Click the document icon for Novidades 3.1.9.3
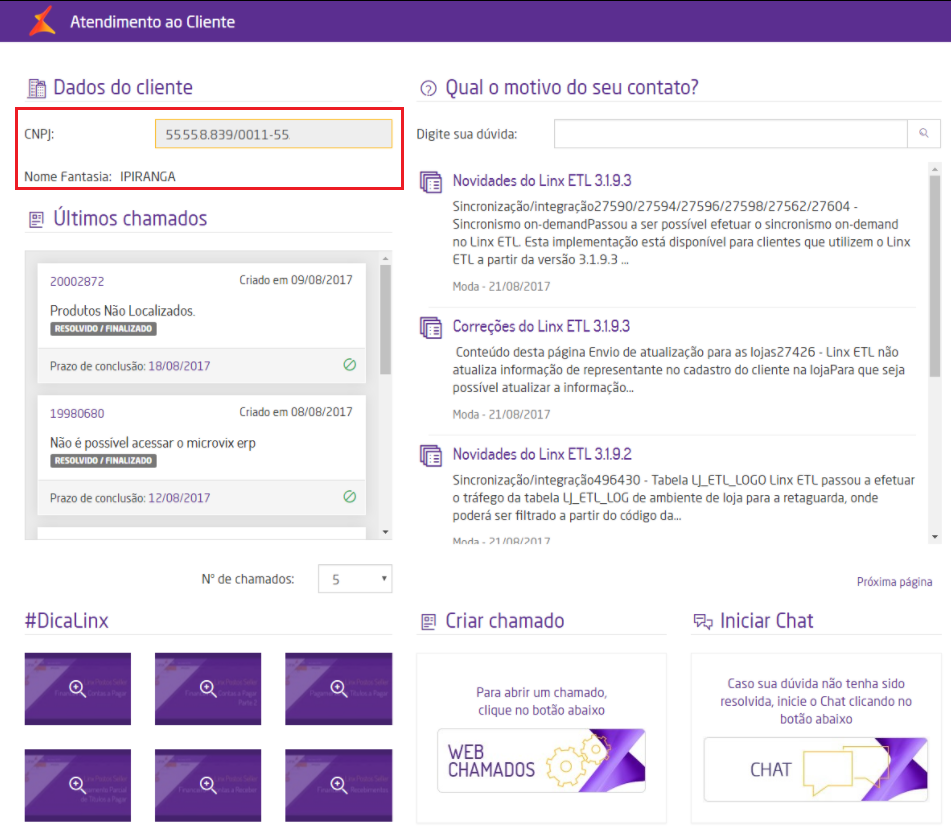The height and width of the screenshot is (833, 951). pyautogui.click(x=431, y=182)
